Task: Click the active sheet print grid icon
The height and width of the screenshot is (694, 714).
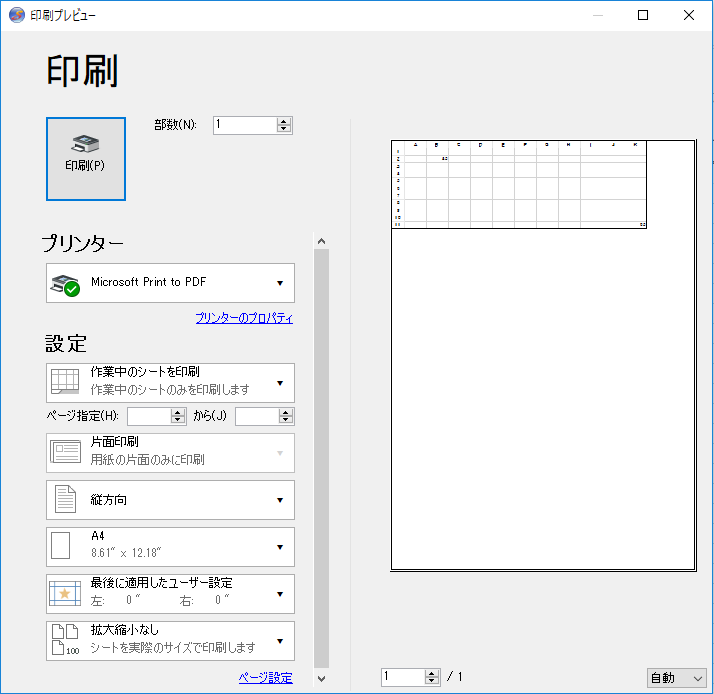Action: [x=65, y=382]
